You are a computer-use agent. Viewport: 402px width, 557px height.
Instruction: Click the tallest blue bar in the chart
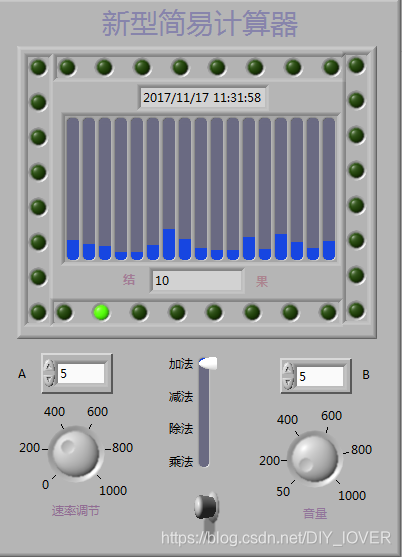(x=169, y=244)
